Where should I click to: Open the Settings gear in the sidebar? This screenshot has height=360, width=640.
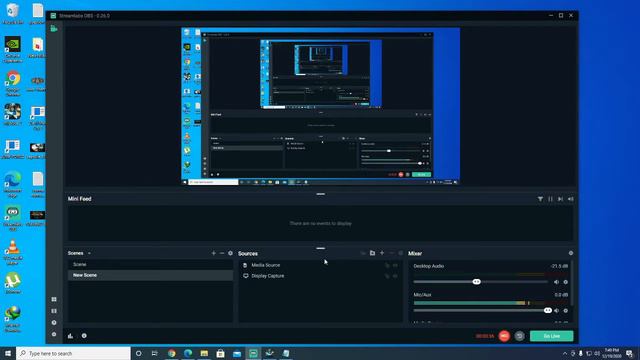tap(54, 334)
